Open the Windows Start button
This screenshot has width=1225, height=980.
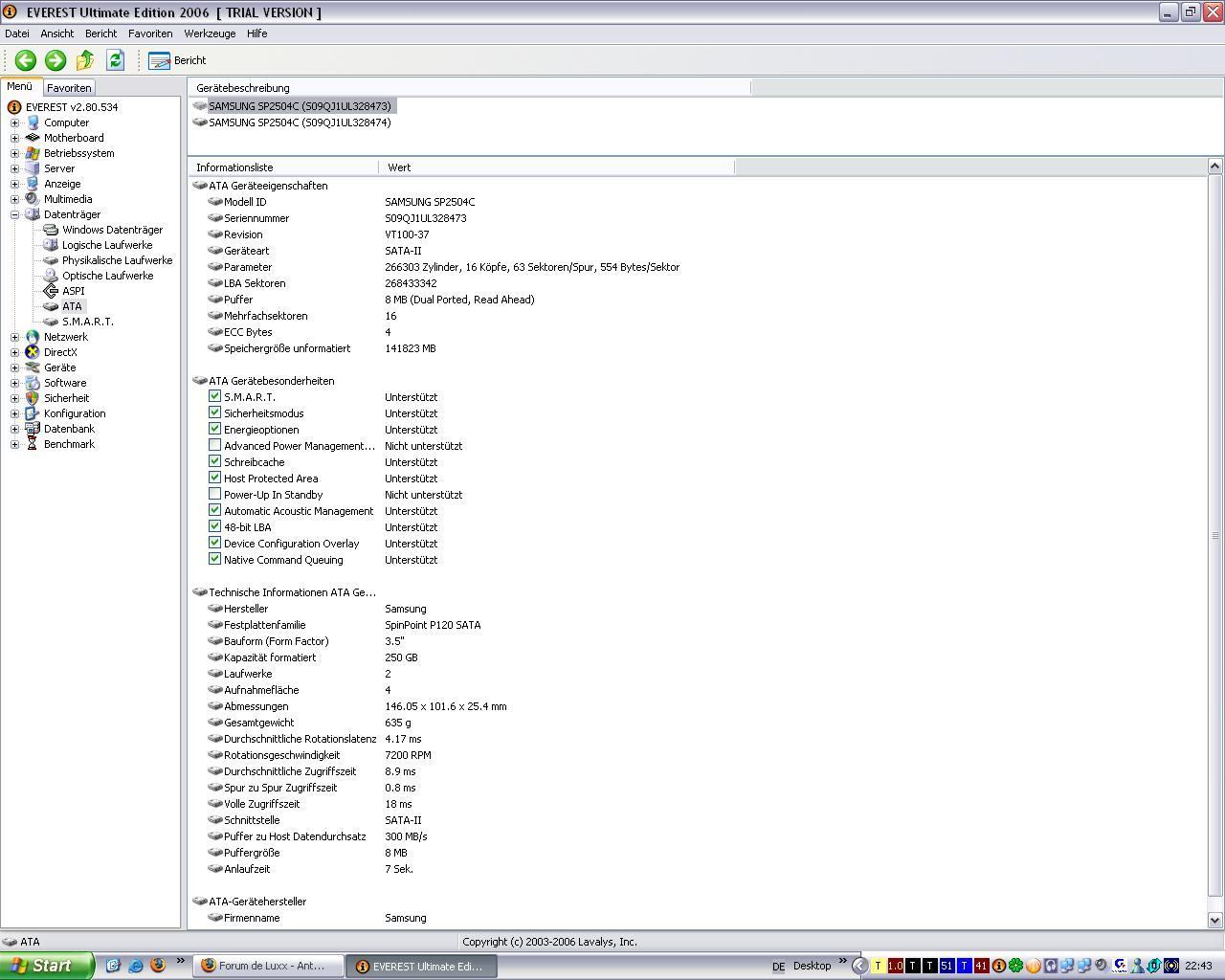click(47, 966)
